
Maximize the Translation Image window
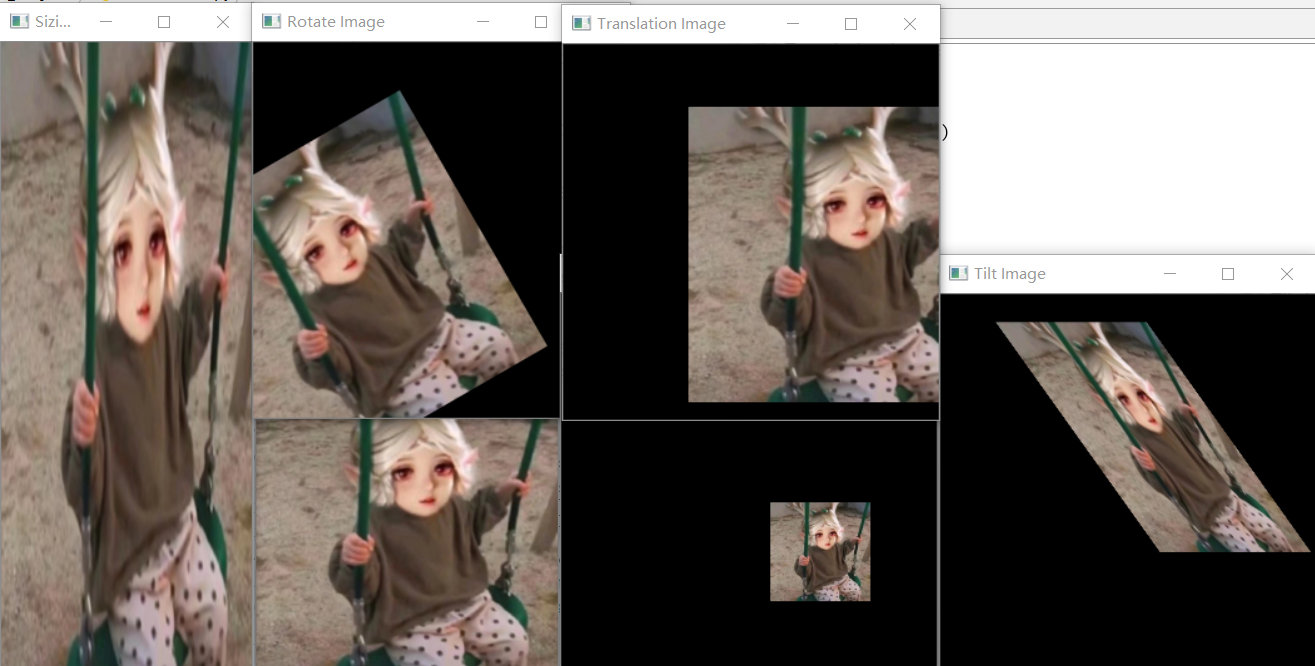tap(851, 24)
